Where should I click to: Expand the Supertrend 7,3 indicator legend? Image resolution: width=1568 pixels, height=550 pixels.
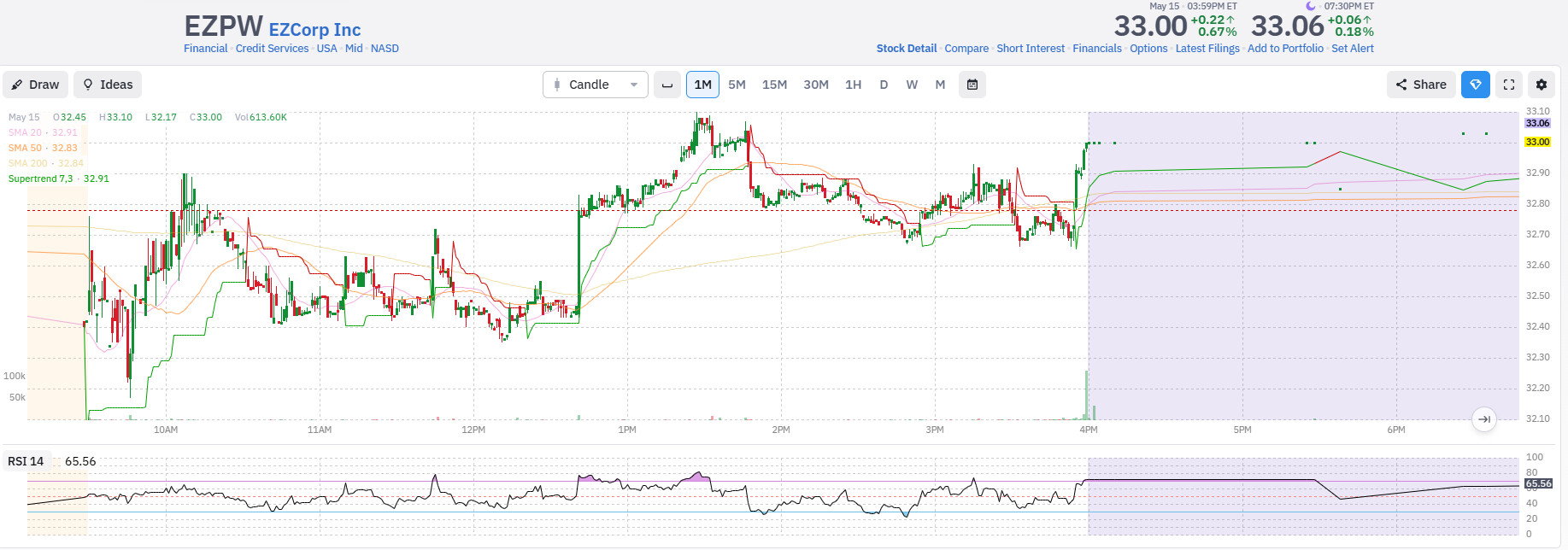59,178
